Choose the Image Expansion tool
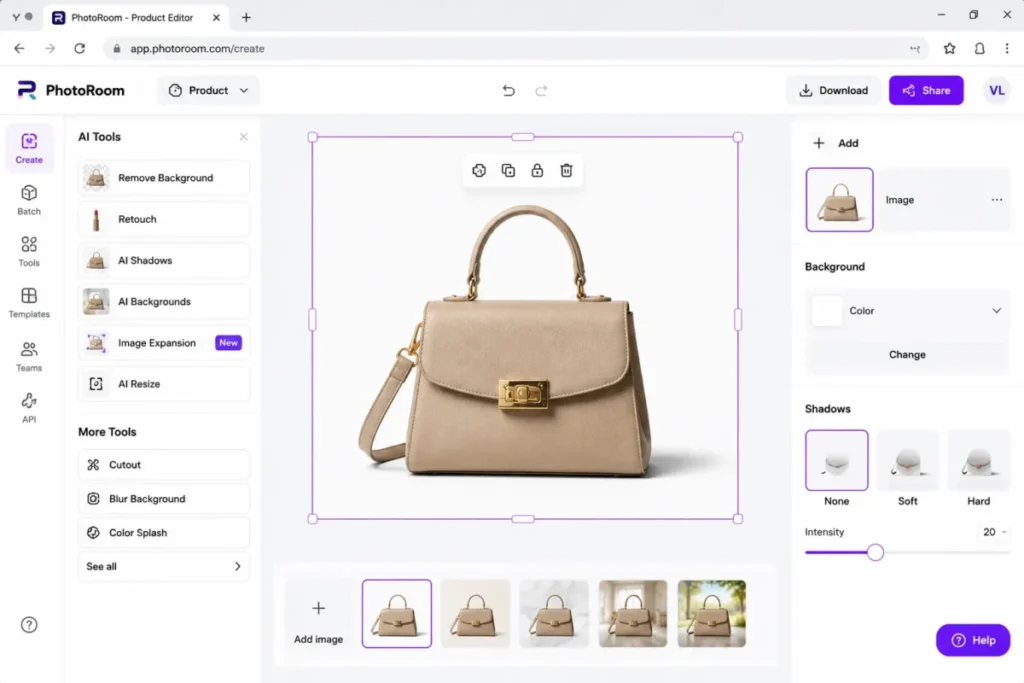Screen dimensions: 1024x683 [164, 342]
